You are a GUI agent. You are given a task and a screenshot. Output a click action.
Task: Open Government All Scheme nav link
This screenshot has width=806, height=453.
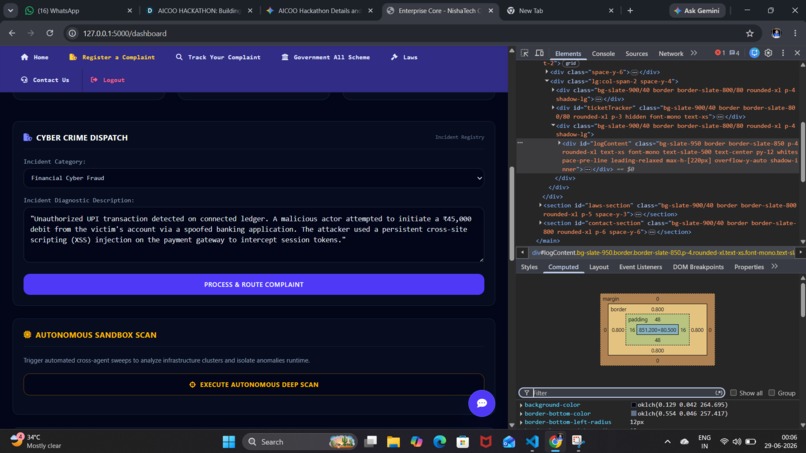click(x=325, y=57)
